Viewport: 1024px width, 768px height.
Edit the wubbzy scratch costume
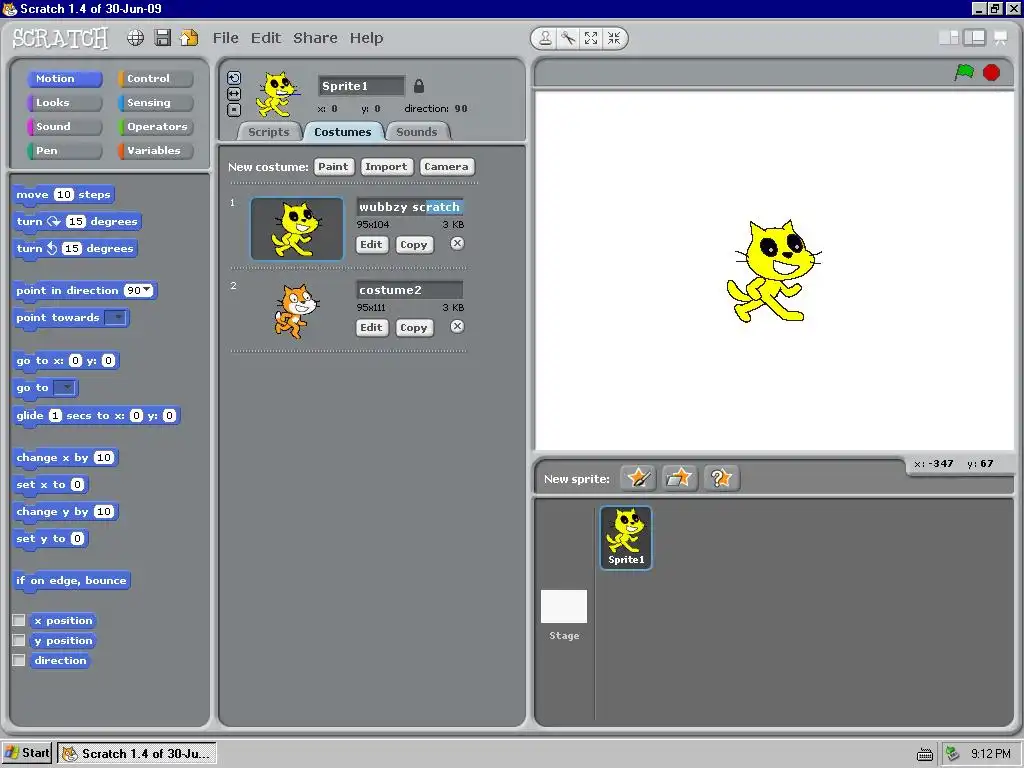[371, 244]
